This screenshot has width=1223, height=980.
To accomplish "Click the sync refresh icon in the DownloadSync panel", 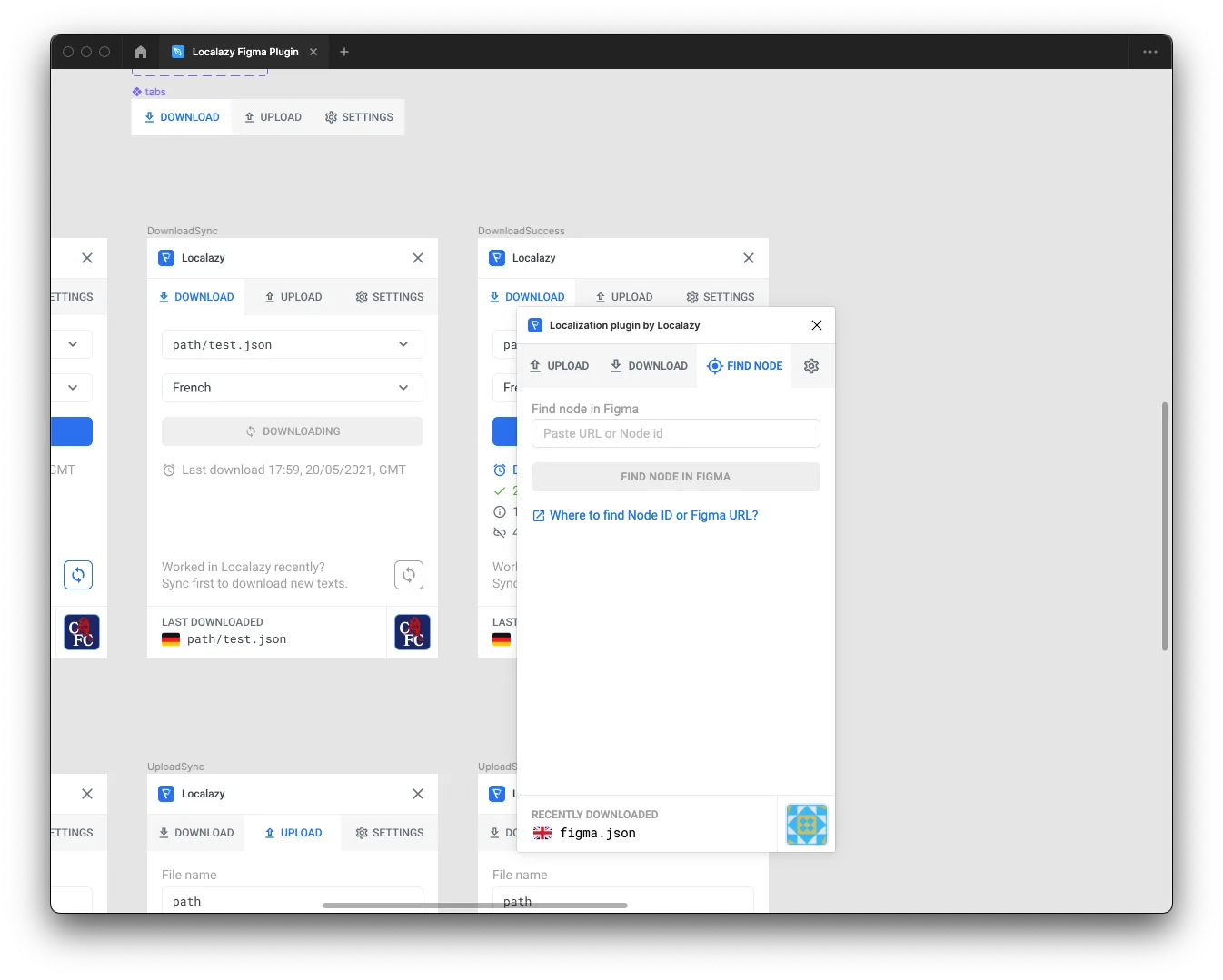I will pyautogui.click(x=409, y=575).
